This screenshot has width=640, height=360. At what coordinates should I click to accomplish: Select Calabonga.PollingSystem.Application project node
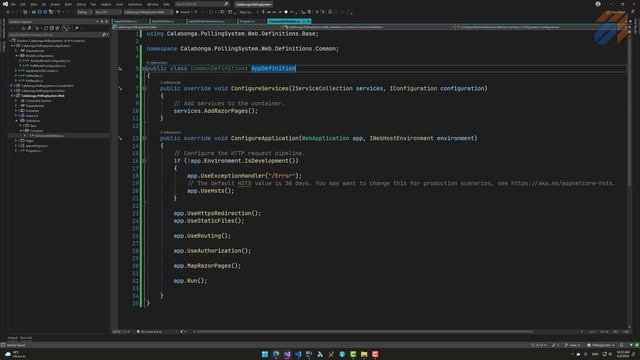(x=46, y=46)
